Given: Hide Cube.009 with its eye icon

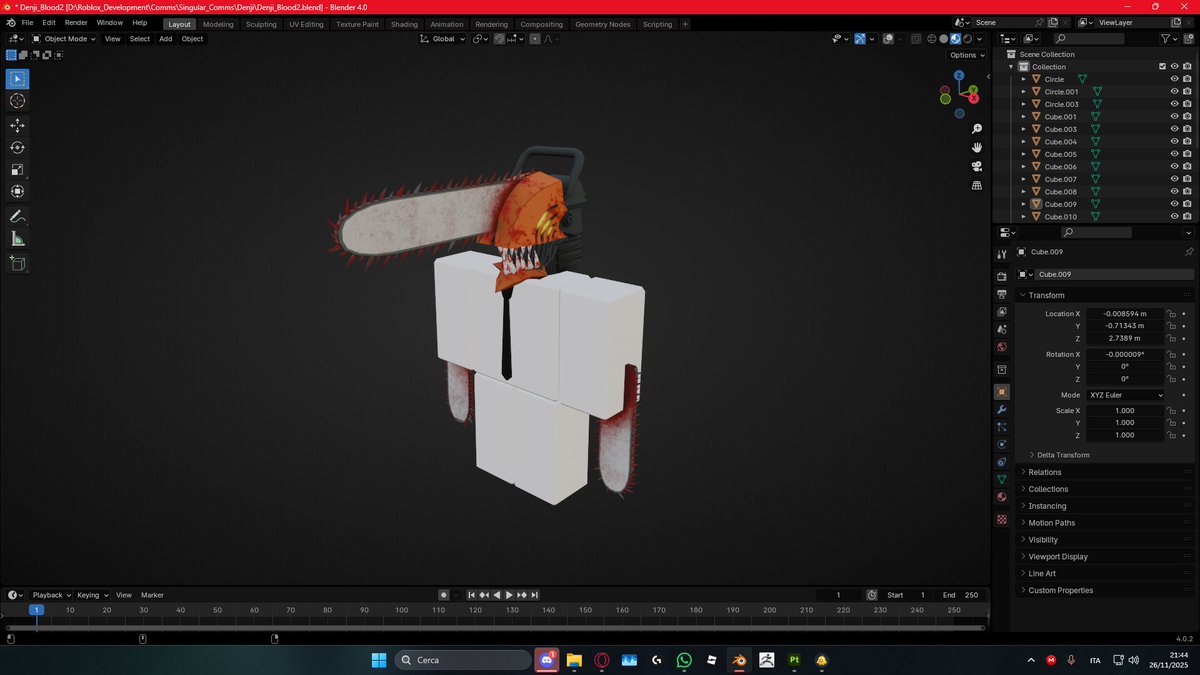Looking at the screenshot, I should pos(1175,204).
